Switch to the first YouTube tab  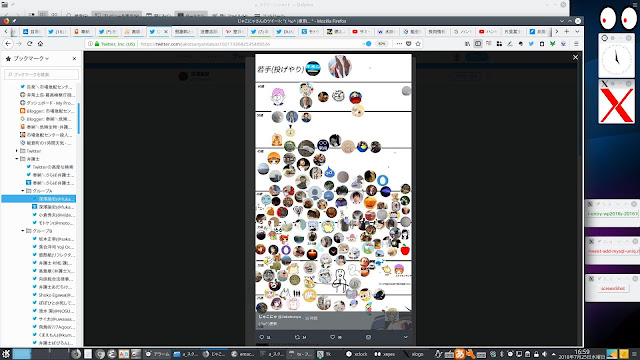click(361, 31)
